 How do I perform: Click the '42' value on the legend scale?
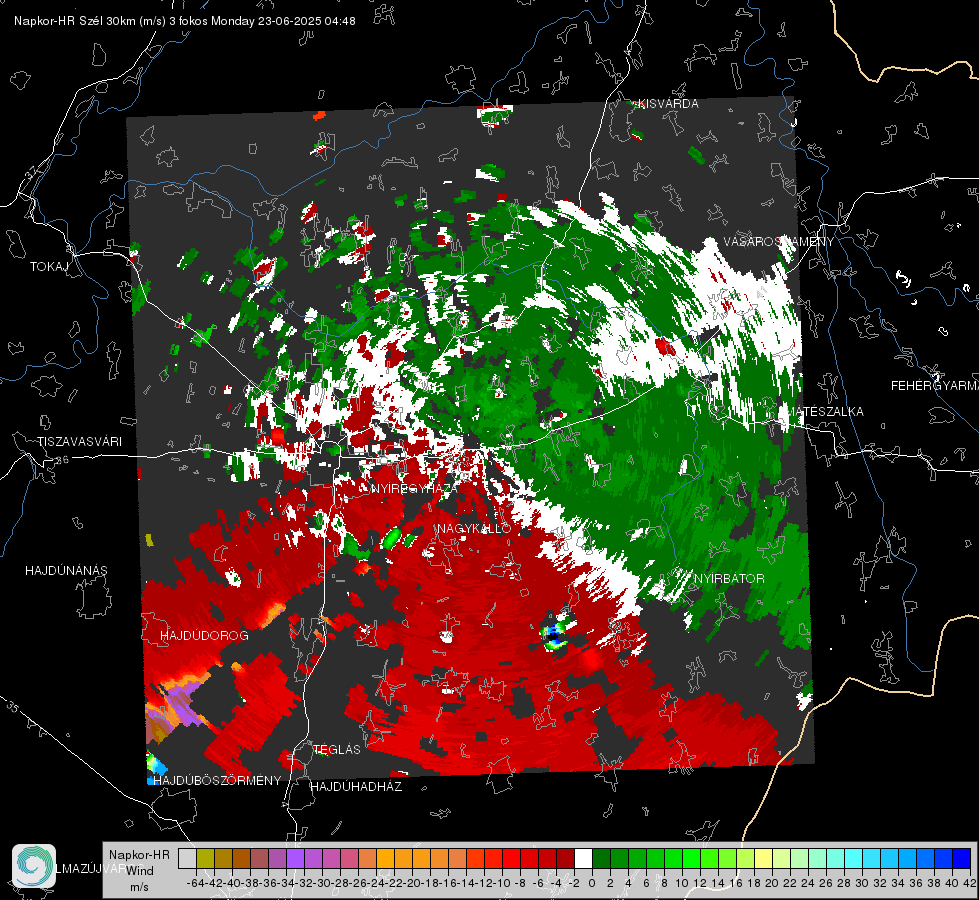[x=969, y=883]
